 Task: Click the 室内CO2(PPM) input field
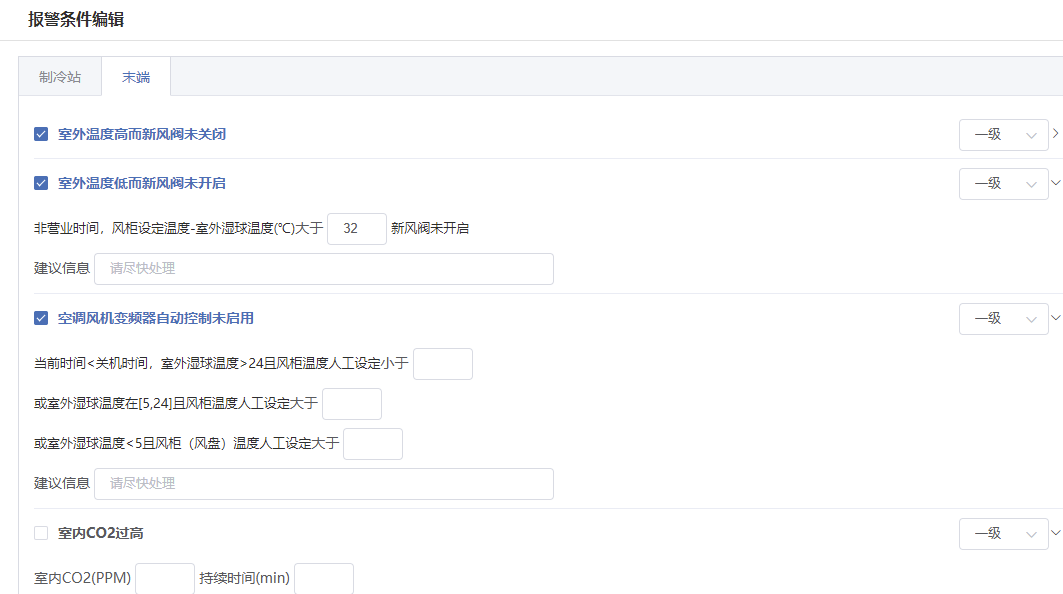[165, 578]
